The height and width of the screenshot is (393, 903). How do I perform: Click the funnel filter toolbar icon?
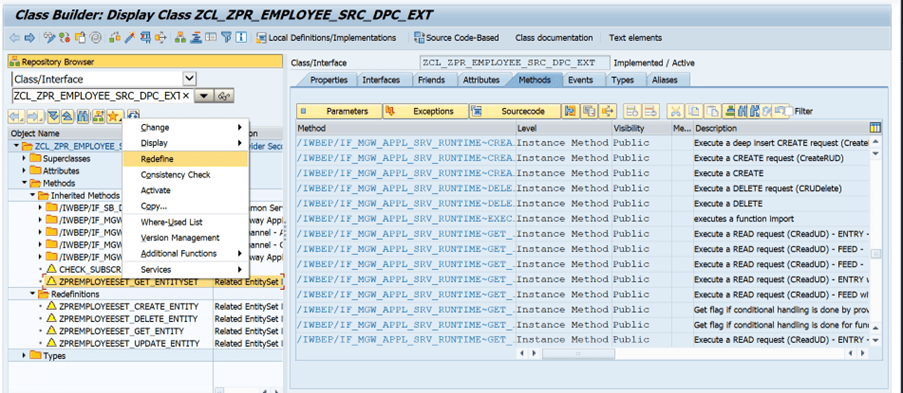tap(226, 38)
